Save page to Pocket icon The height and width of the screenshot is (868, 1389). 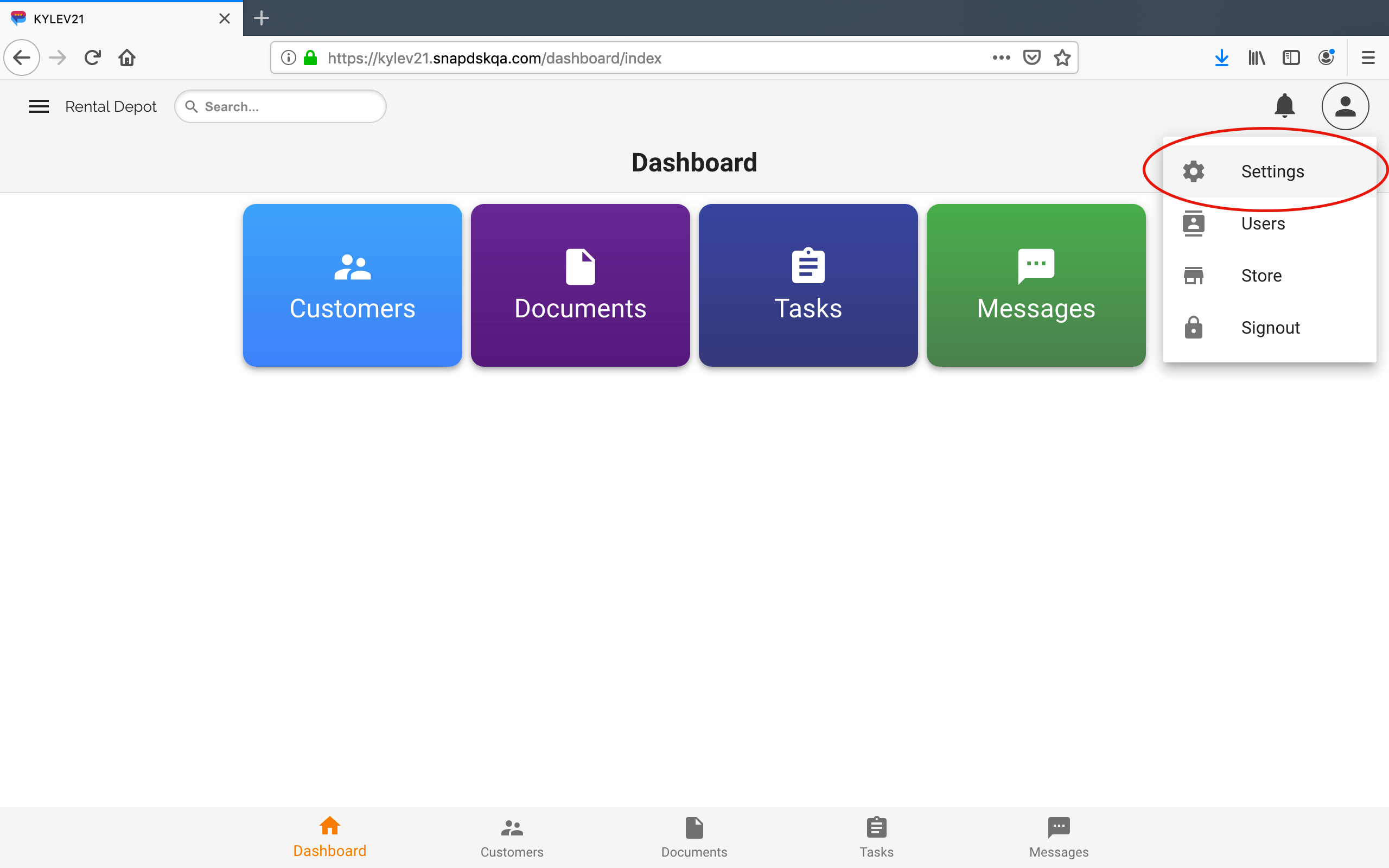(1031, 58)
